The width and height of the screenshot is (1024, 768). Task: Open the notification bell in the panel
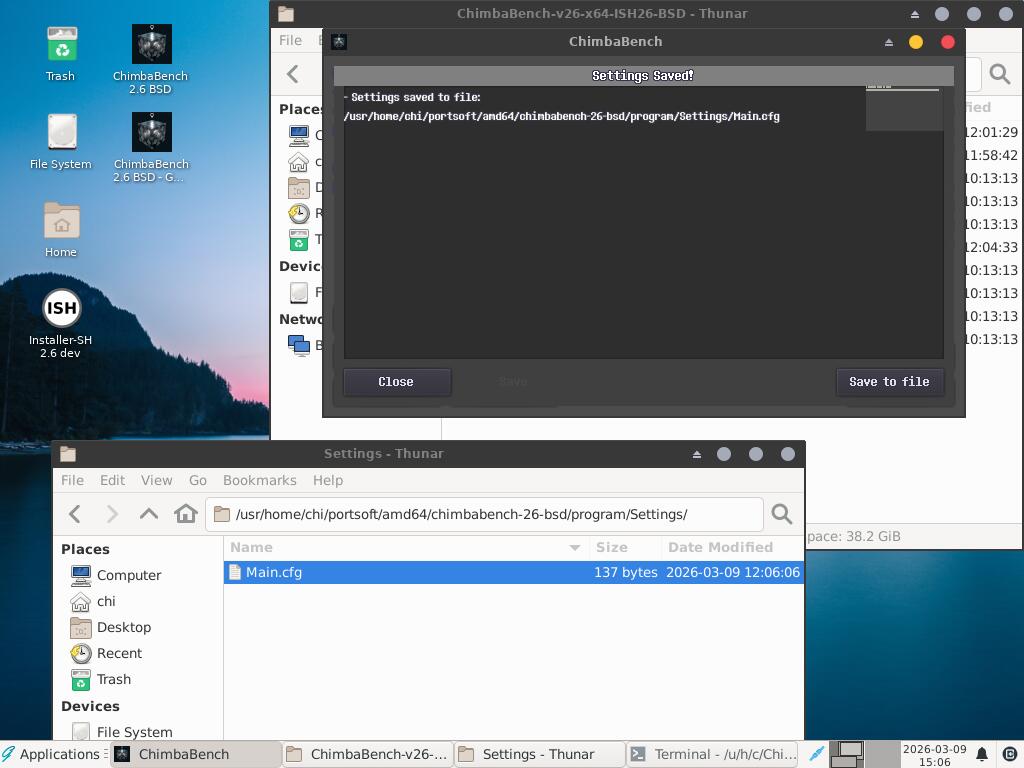(x=982, y=754)
